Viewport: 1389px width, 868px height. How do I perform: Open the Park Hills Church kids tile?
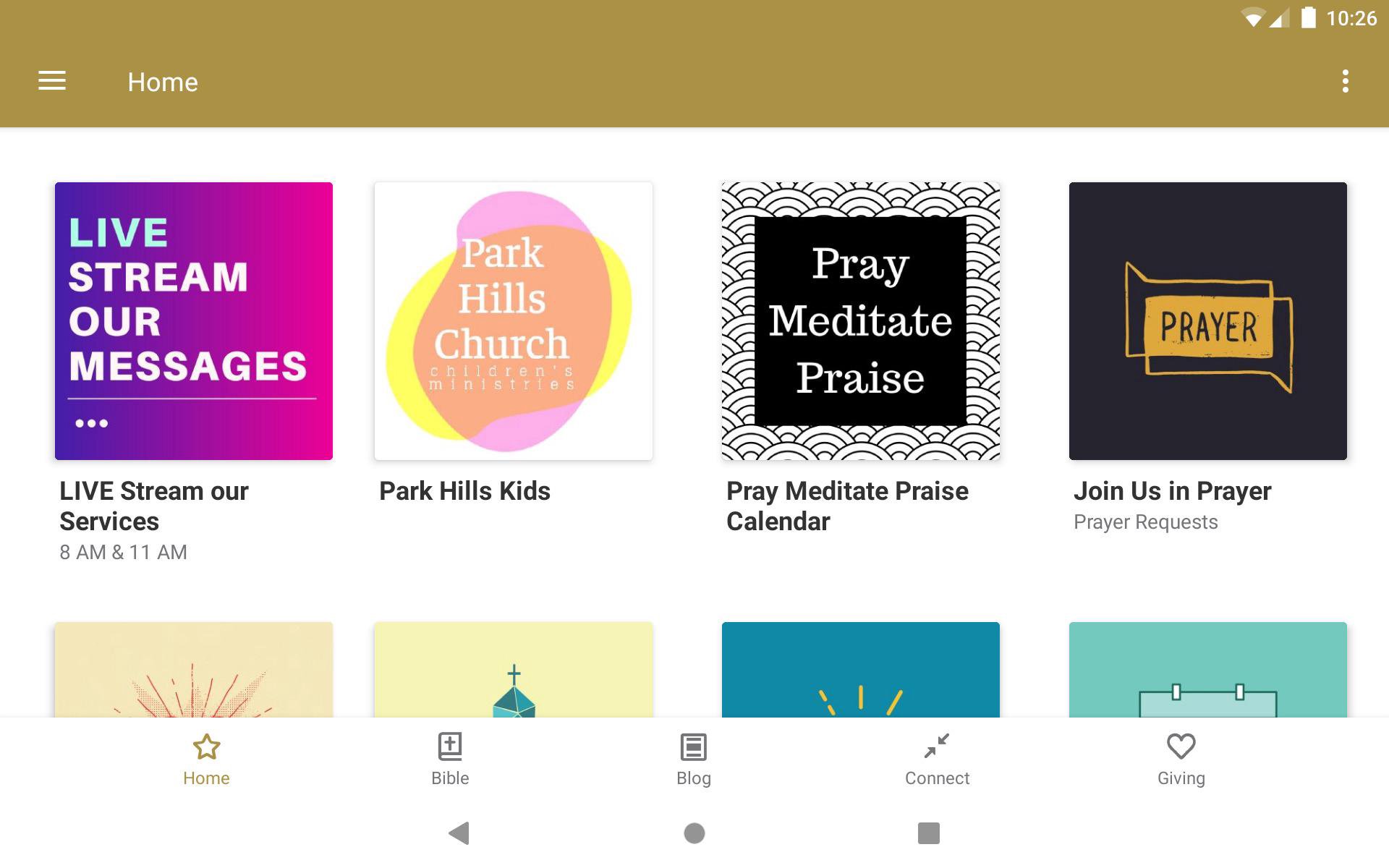click(513, 321)
